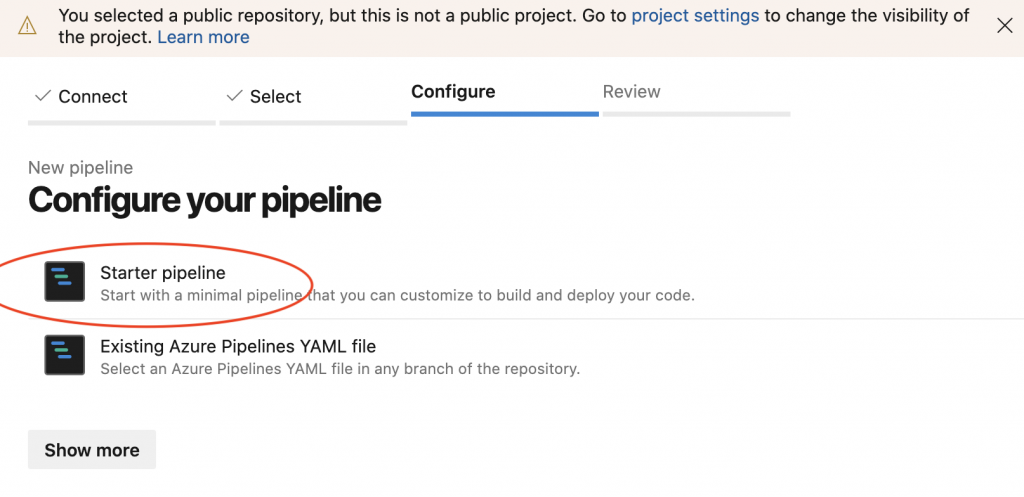Click the minimal pipeline description text
1024x497 pixels.
coord(397,295)
